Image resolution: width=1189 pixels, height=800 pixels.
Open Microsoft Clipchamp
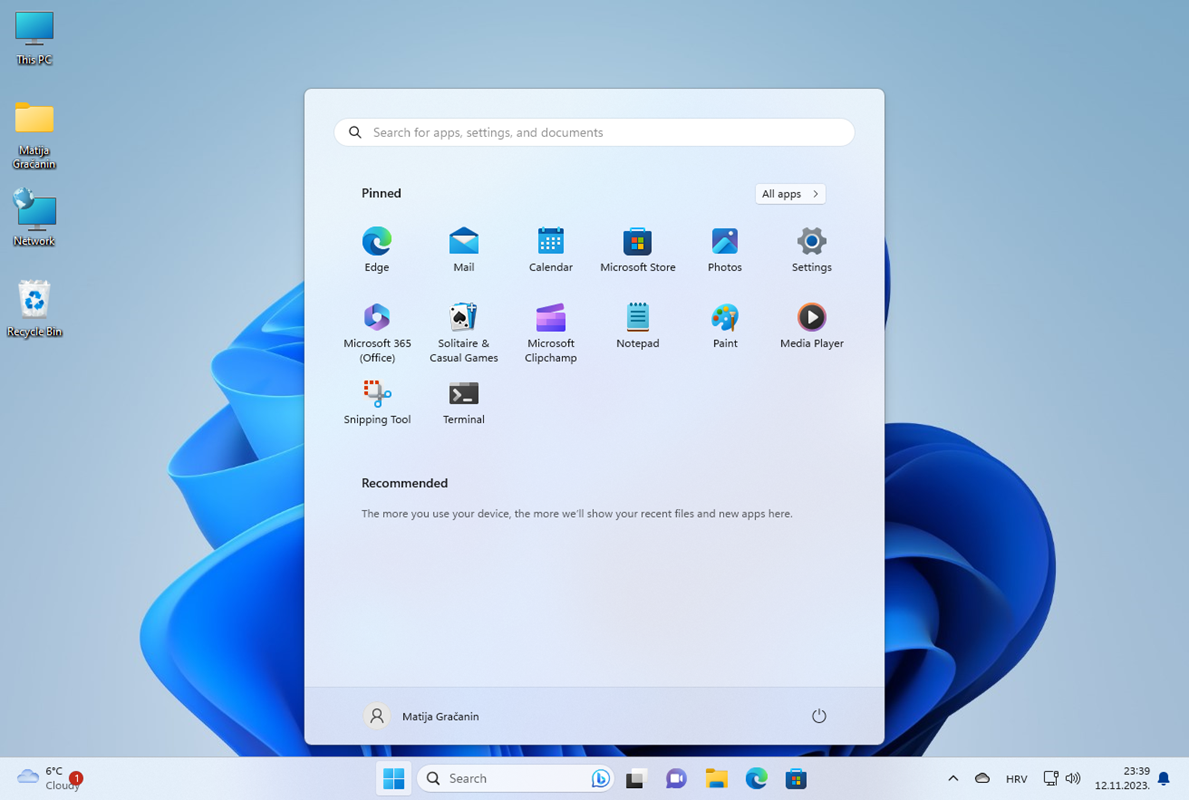point(551,333)
